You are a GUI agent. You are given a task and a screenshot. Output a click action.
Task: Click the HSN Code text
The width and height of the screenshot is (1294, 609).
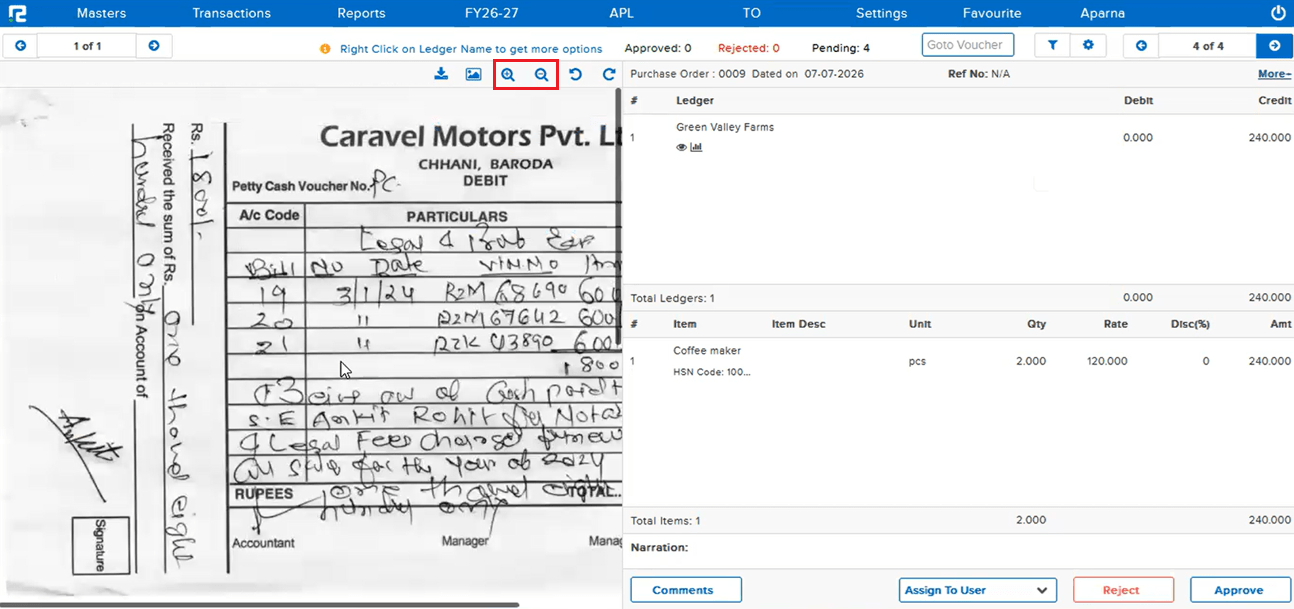pos(712,372)
